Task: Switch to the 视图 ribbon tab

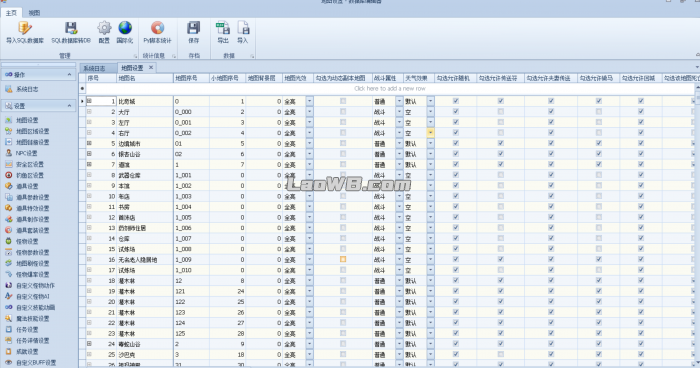Action: [x=34, y=13]
